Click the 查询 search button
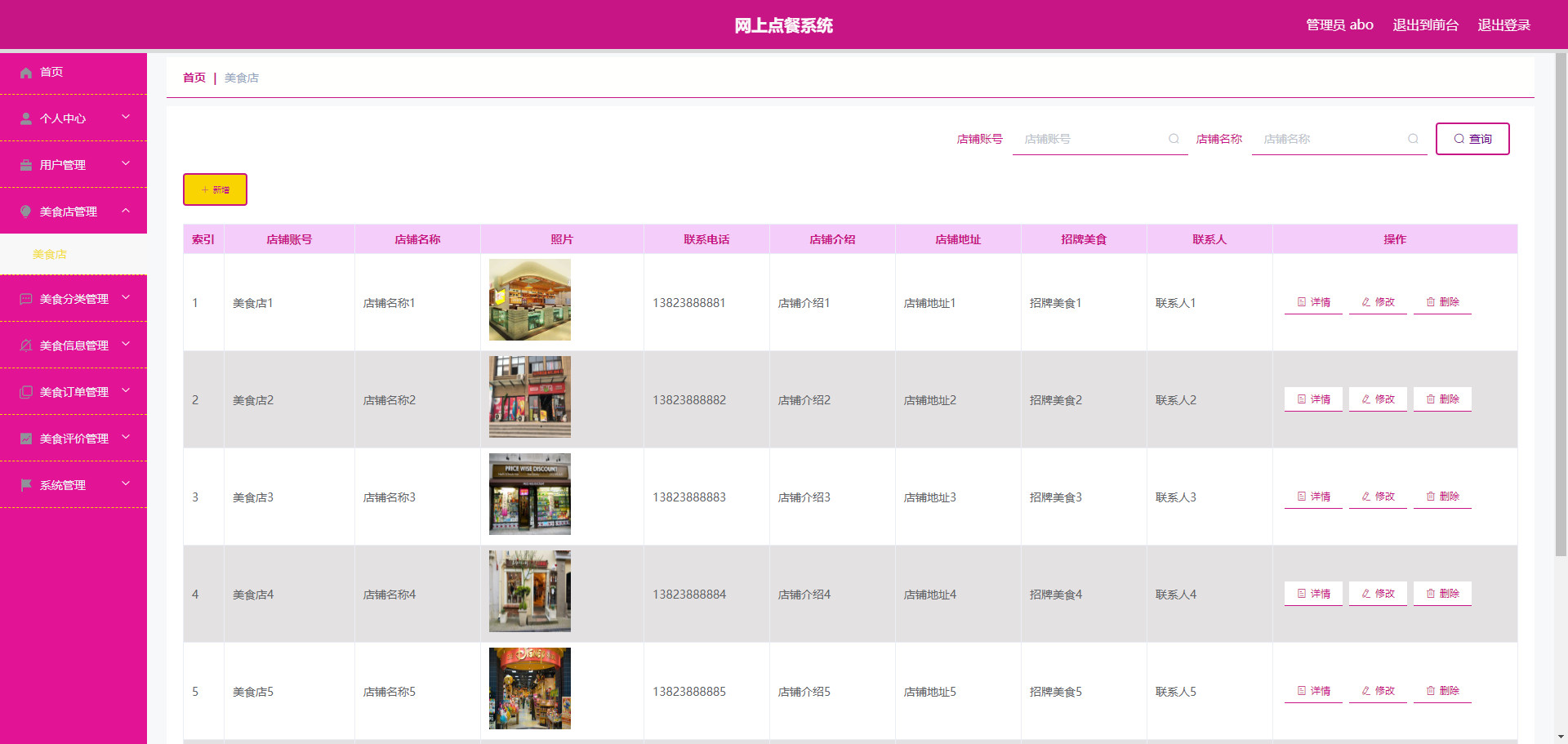1568x744 pixels. (1472, 139)
